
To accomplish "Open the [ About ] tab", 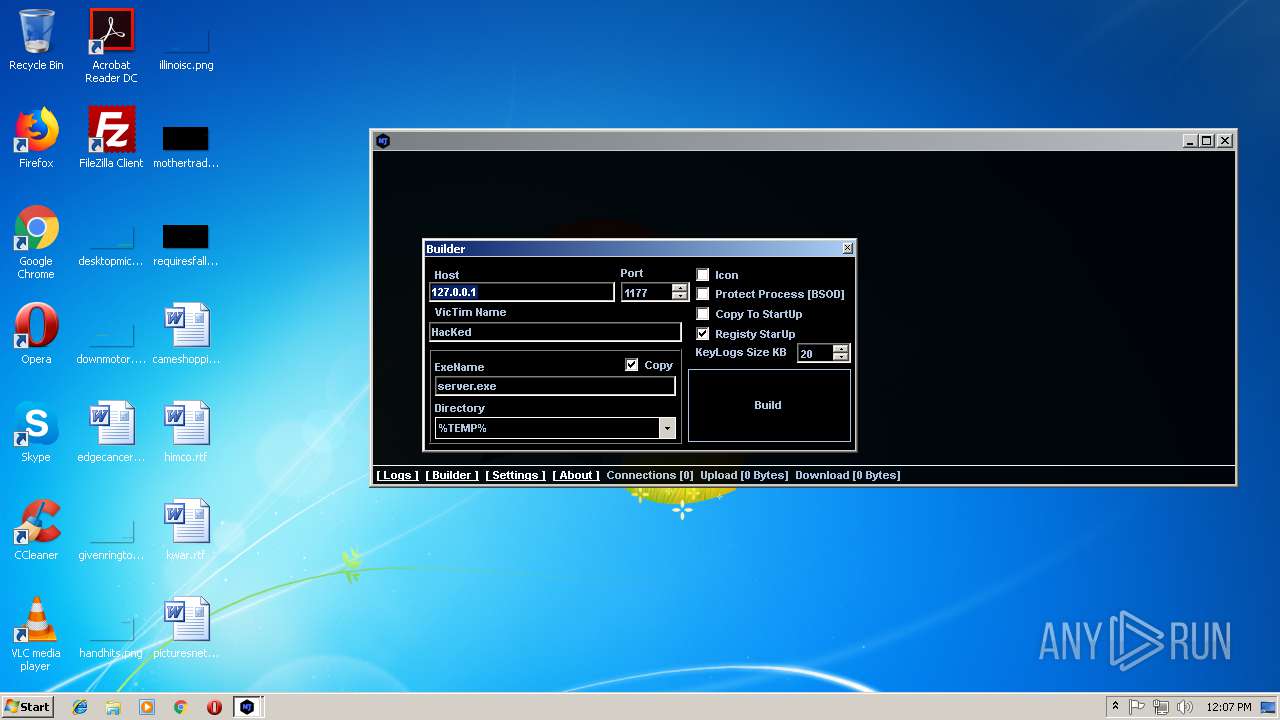I will pos(576,475).
